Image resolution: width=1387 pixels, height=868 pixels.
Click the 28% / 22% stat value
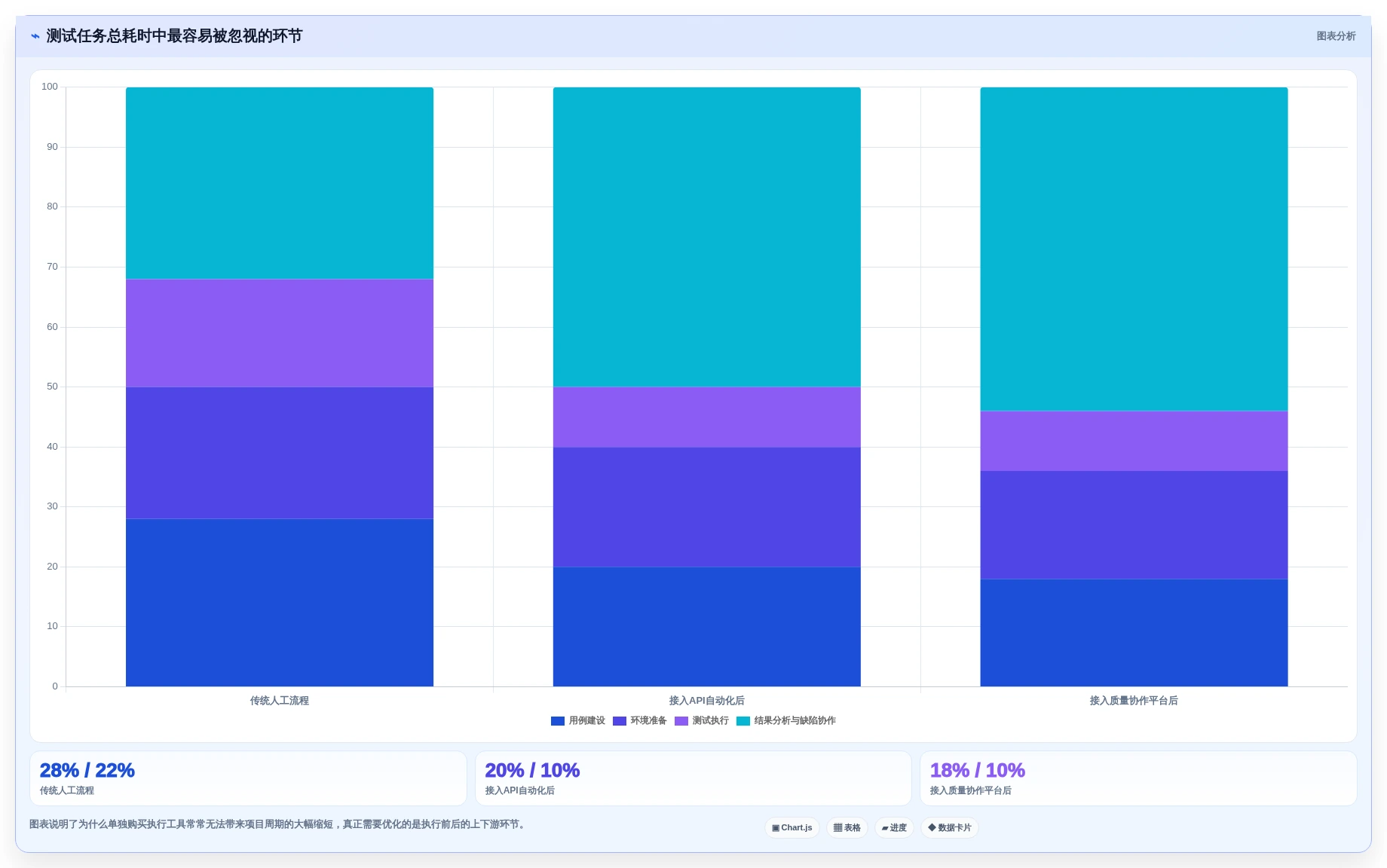pyautogui.click(x=87, y=771)
